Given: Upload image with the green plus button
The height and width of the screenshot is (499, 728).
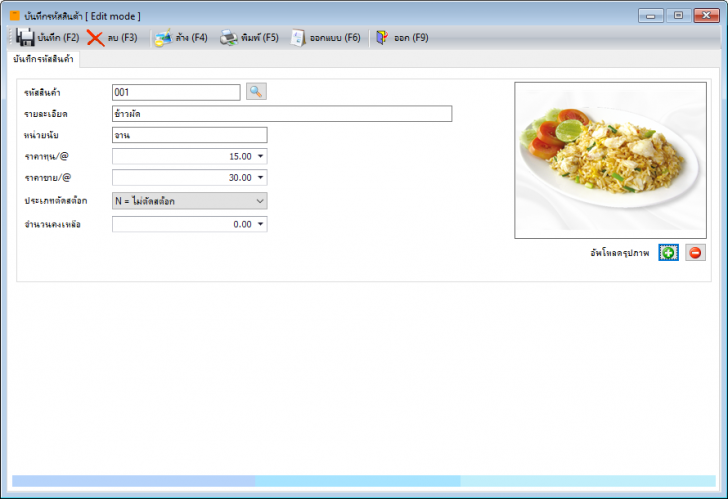Looking at the screenshot, I should click(x=668, y=253).
